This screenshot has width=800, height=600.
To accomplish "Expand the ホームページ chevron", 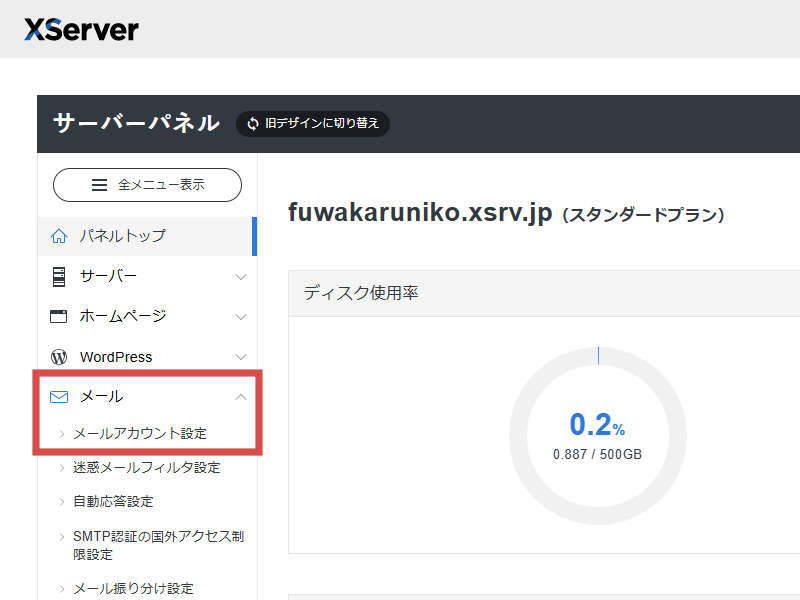I will pos(241,317).
